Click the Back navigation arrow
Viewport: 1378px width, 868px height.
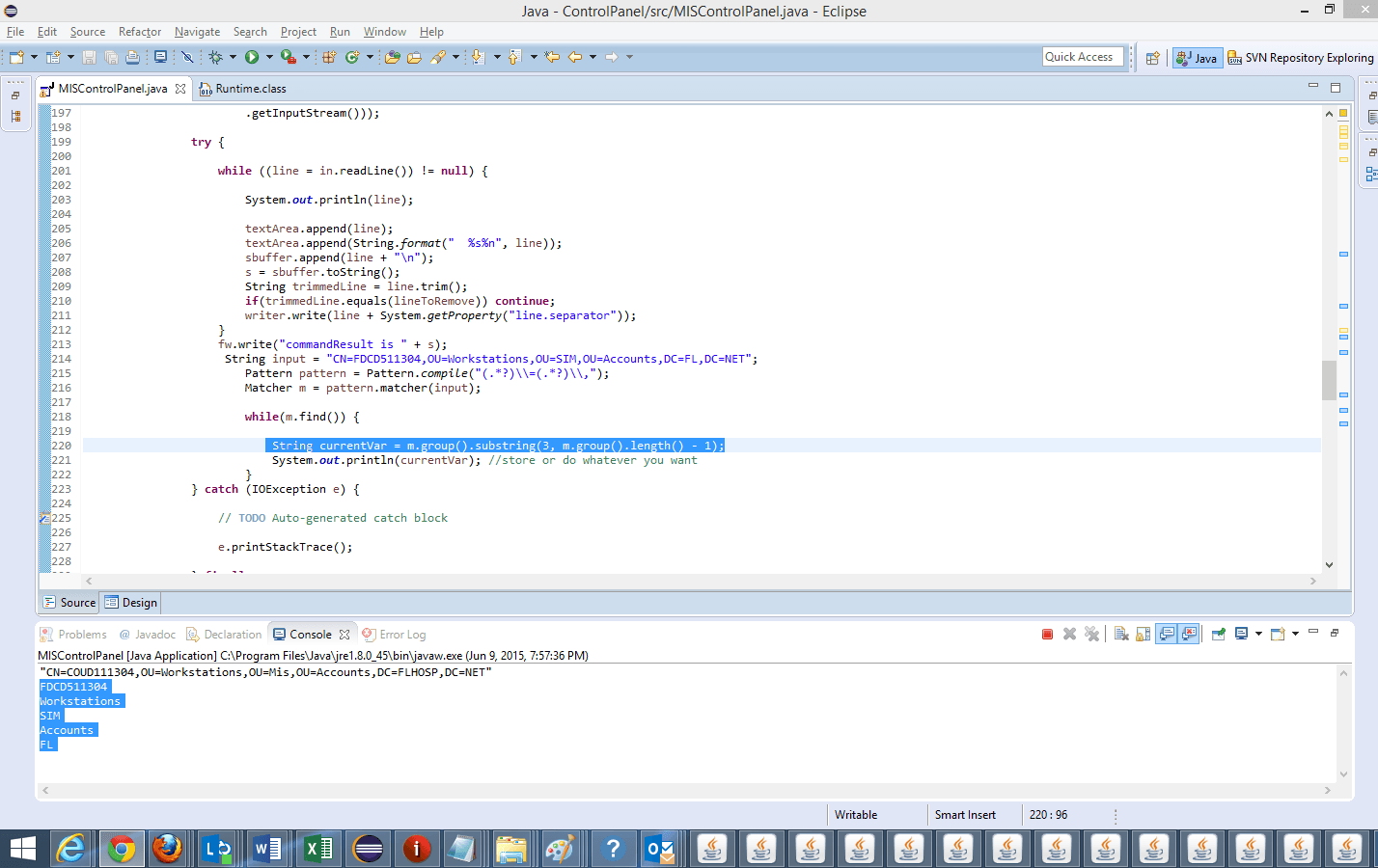(575, 57)
